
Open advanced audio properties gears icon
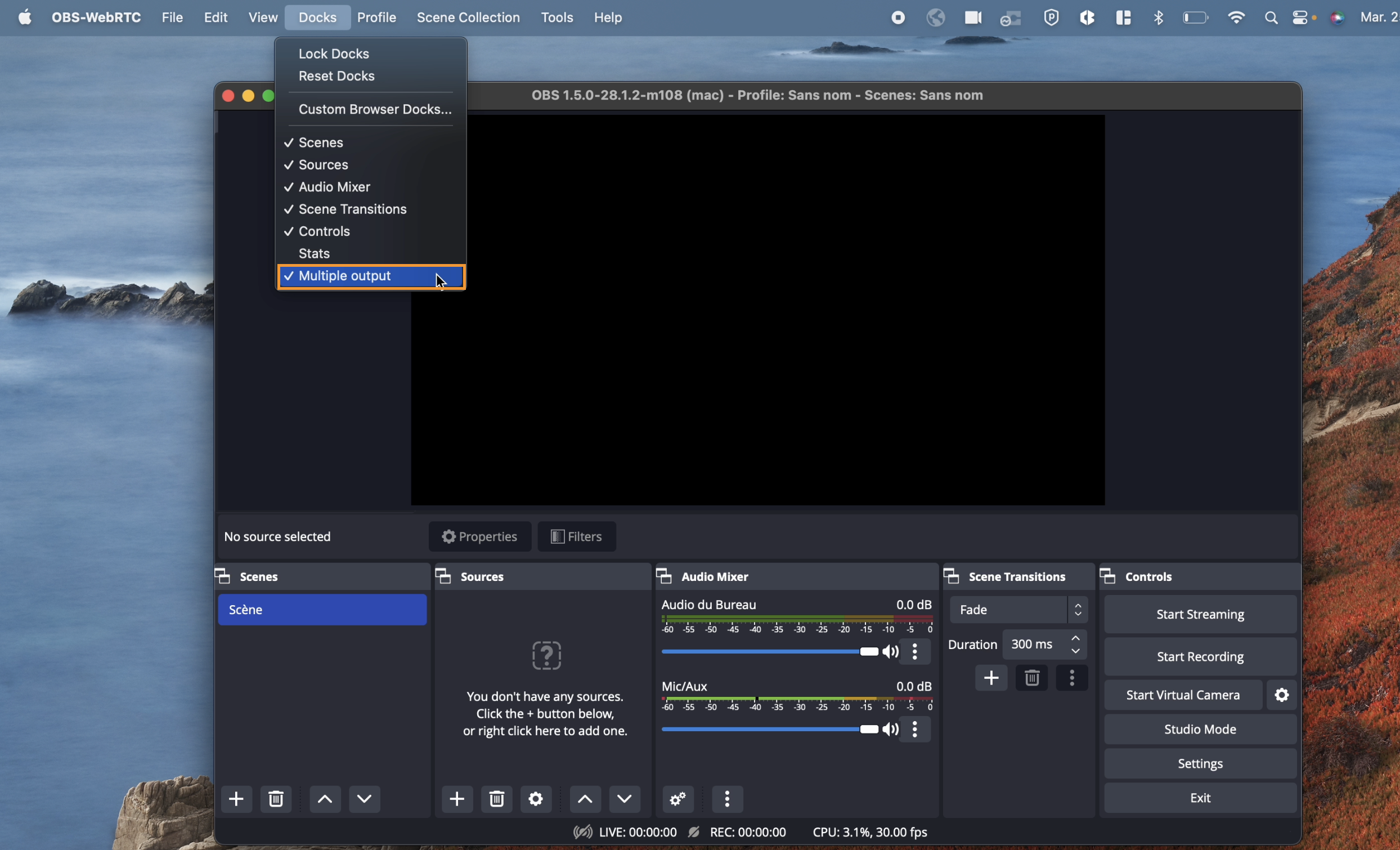pyautogui.click(x=679, y=799)
